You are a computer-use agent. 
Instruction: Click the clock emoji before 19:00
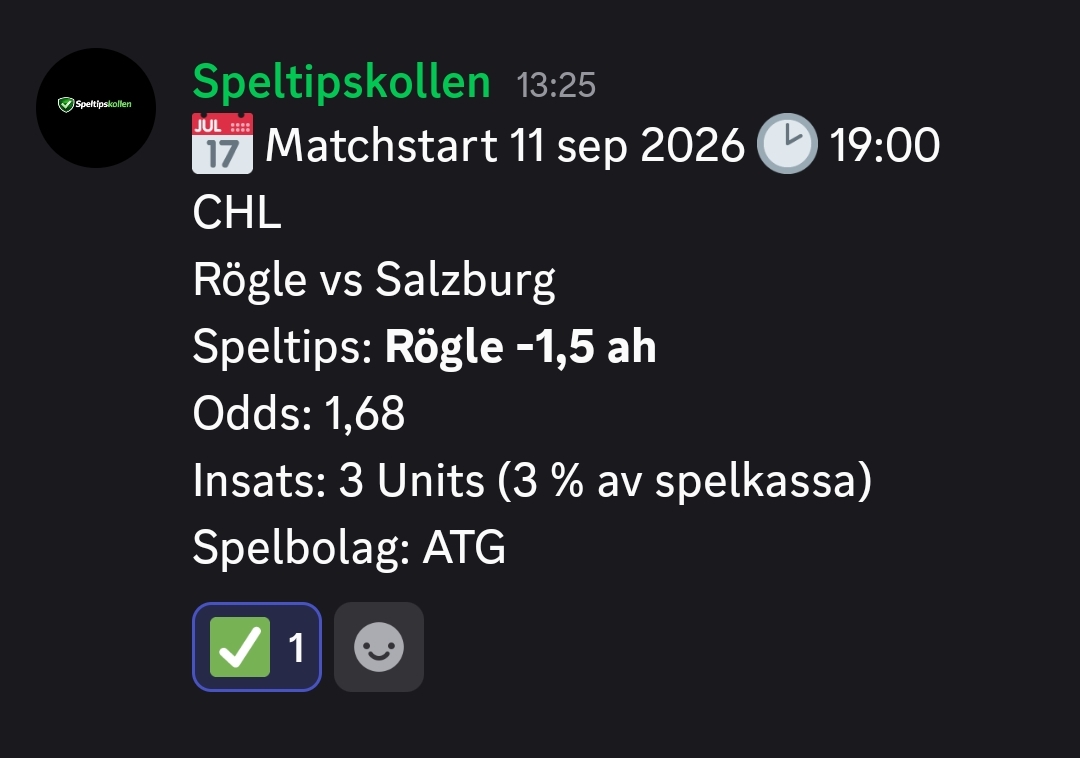point(787,143)
